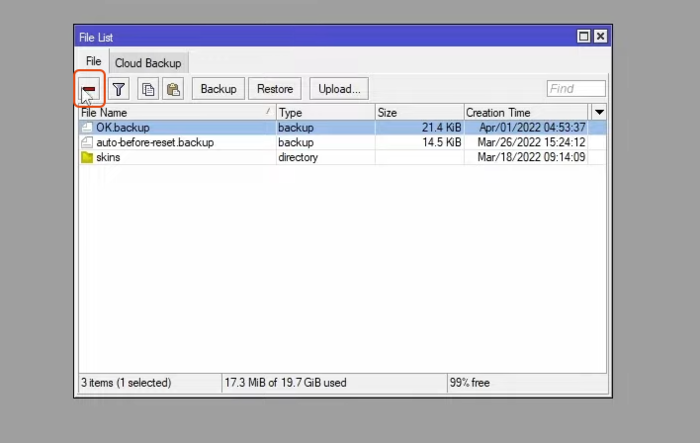
Task: Click the Upload... button
Action: pyautogui.click(x=339, y=89)
